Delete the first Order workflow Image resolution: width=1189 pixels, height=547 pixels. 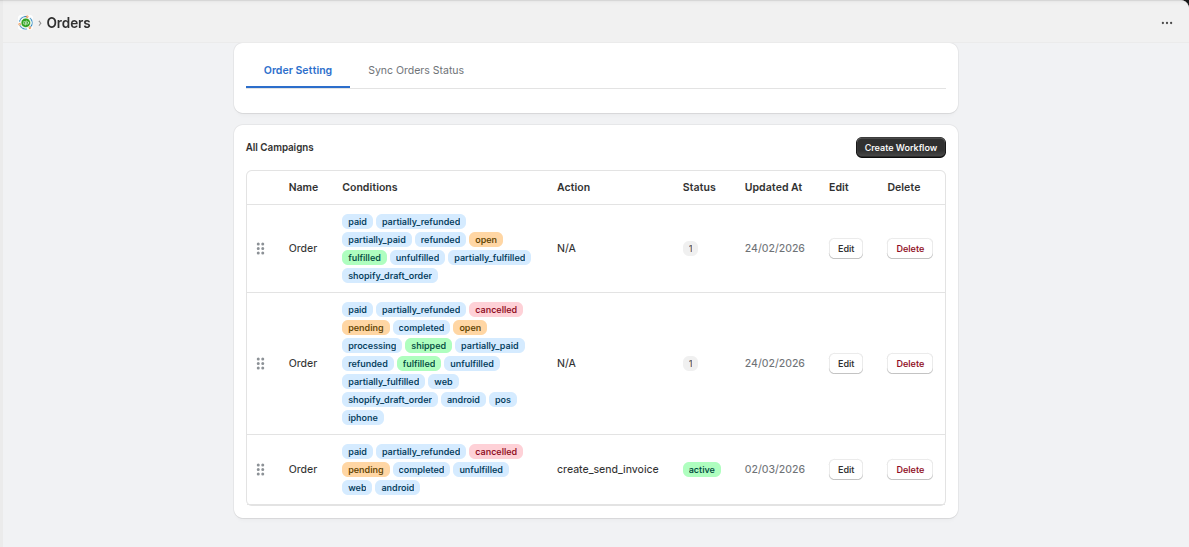click(x=909, y=249)
